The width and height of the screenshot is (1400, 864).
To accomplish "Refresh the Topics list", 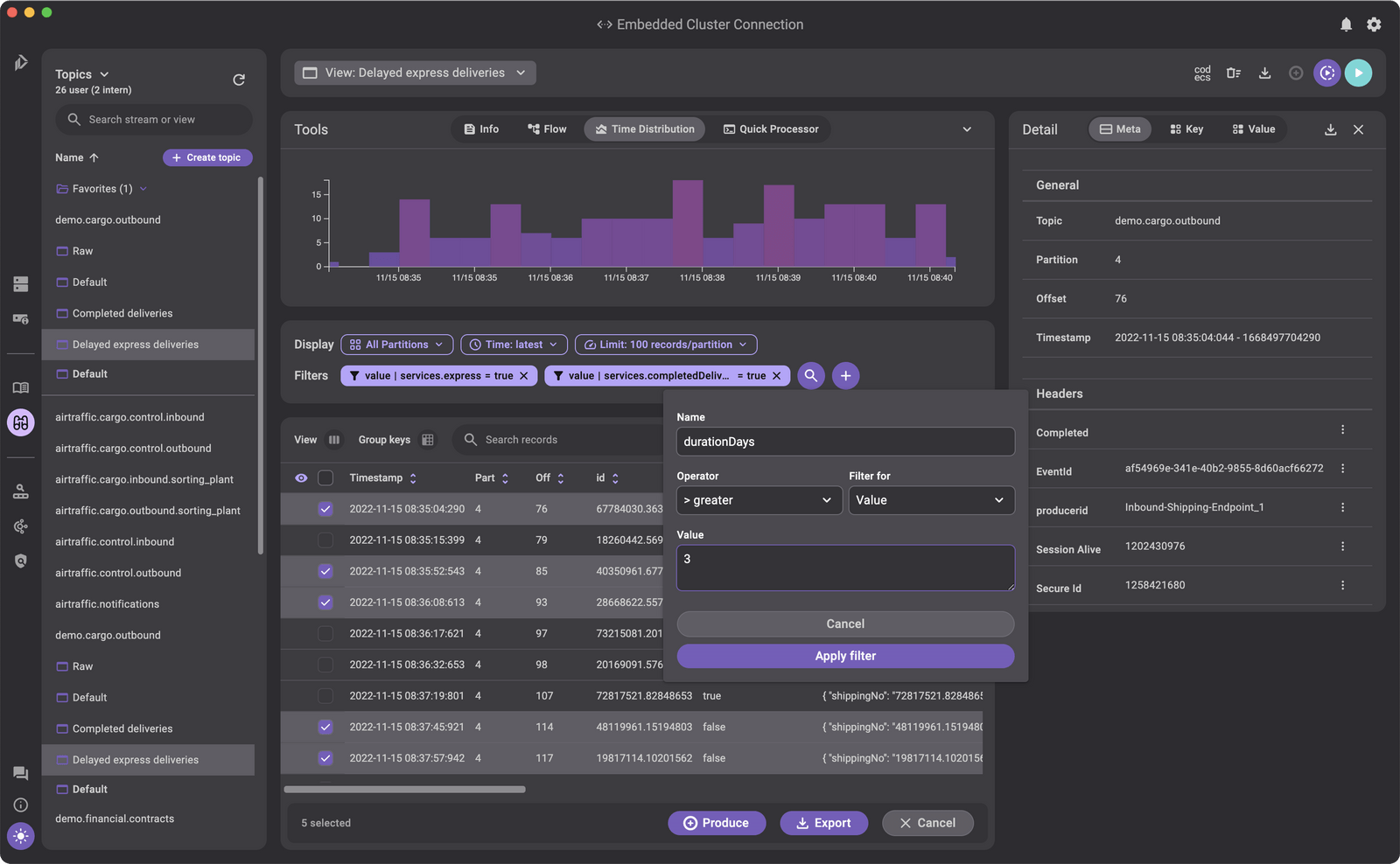I will point(239,79).
